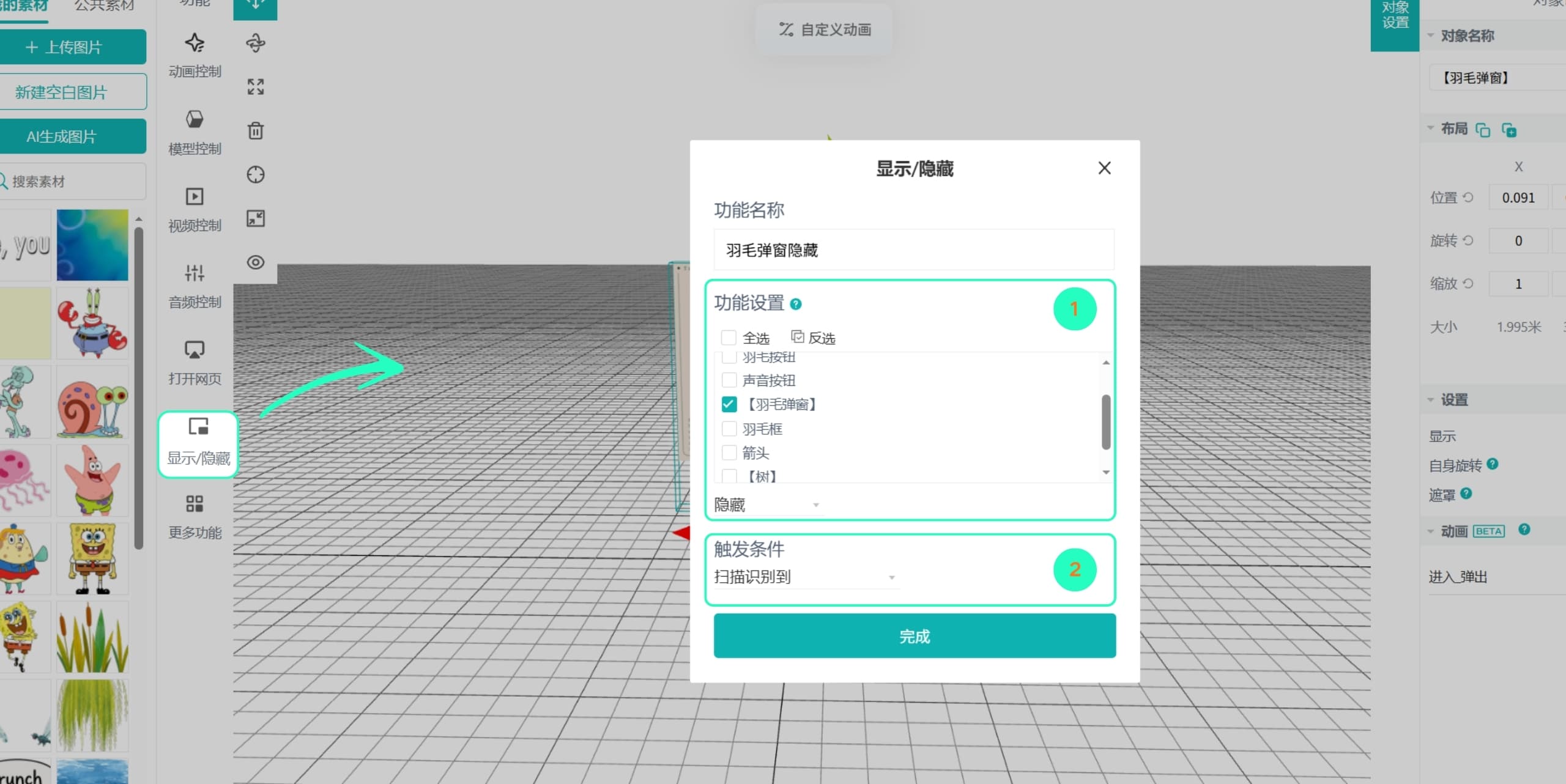Click the paste layout icon beside 布局
The image size is (1566, 784).
[x=1509, y=130]
